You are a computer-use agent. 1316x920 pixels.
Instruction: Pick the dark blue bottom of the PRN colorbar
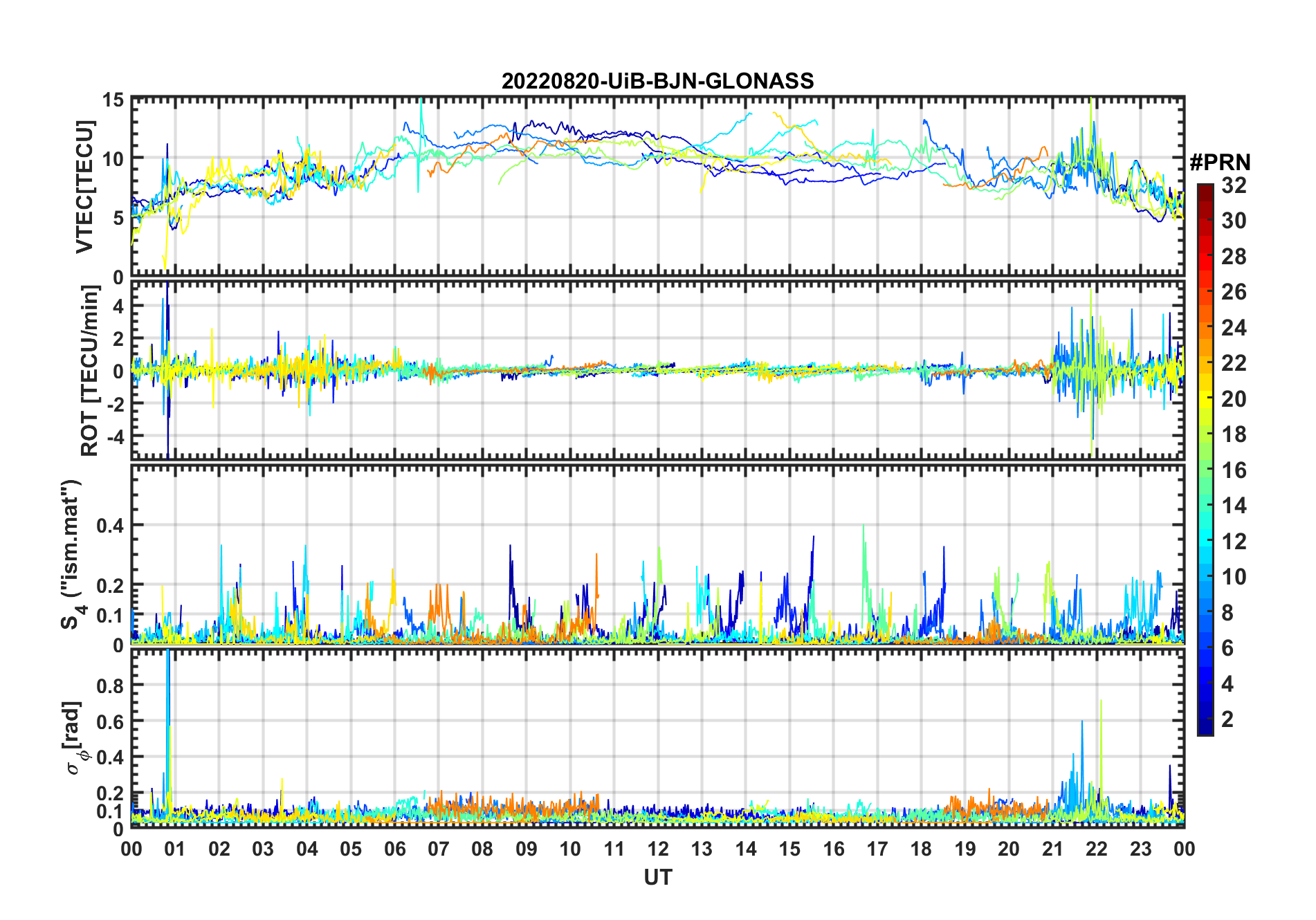(x=1205, y=726)
